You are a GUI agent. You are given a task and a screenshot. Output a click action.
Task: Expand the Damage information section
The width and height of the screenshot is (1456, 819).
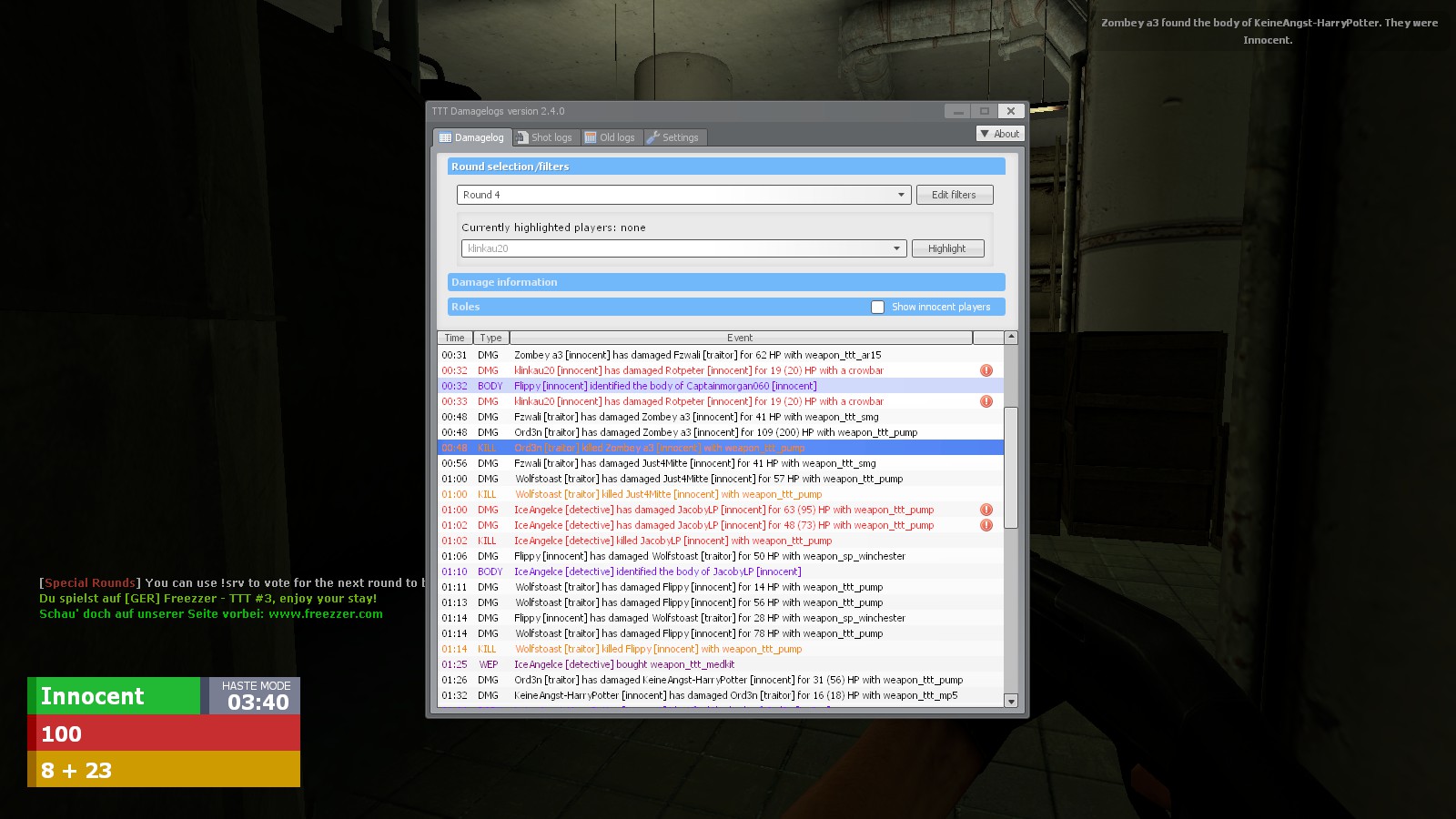[x=725, y=282]
